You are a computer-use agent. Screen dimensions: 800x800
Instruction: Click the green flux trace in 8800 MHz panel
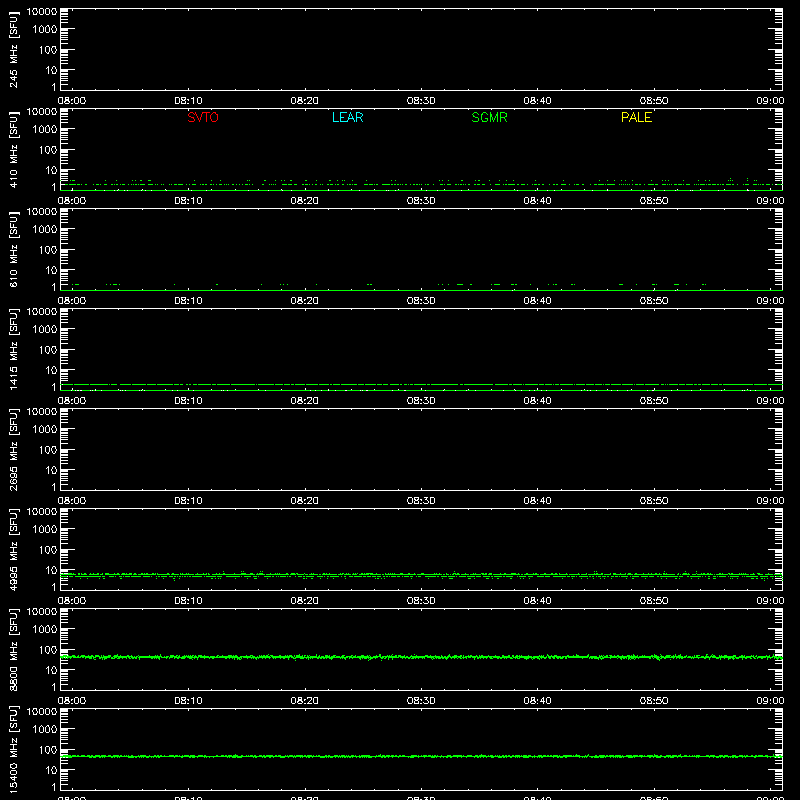click(x=421, y=657)
